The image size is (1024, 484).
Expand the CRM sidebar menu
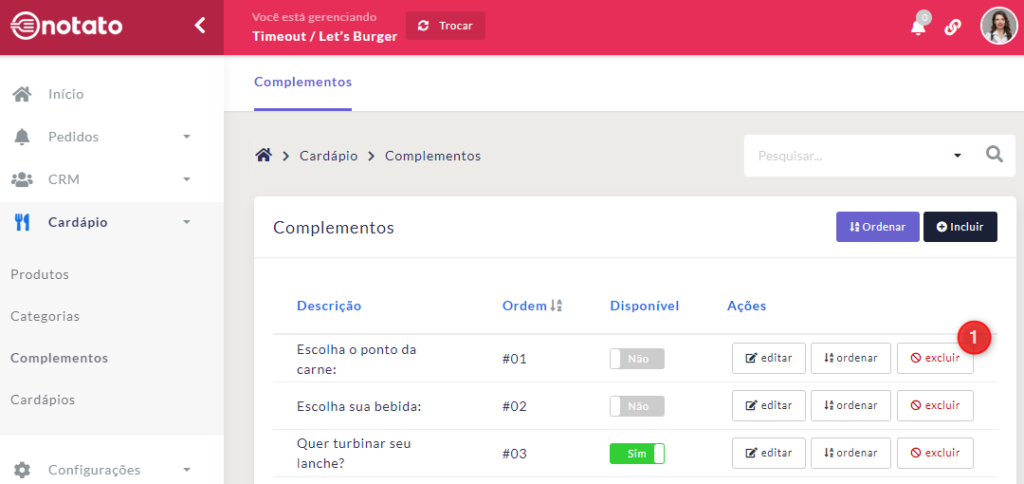186,180
